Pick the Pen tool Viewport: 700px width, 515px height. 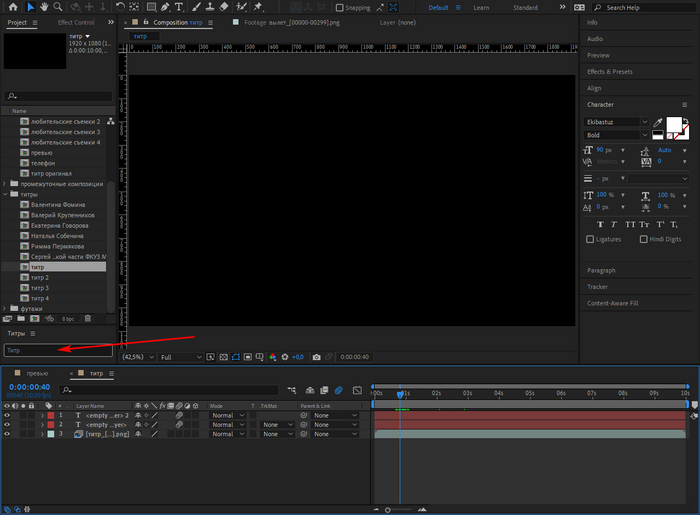coord(163,7)
